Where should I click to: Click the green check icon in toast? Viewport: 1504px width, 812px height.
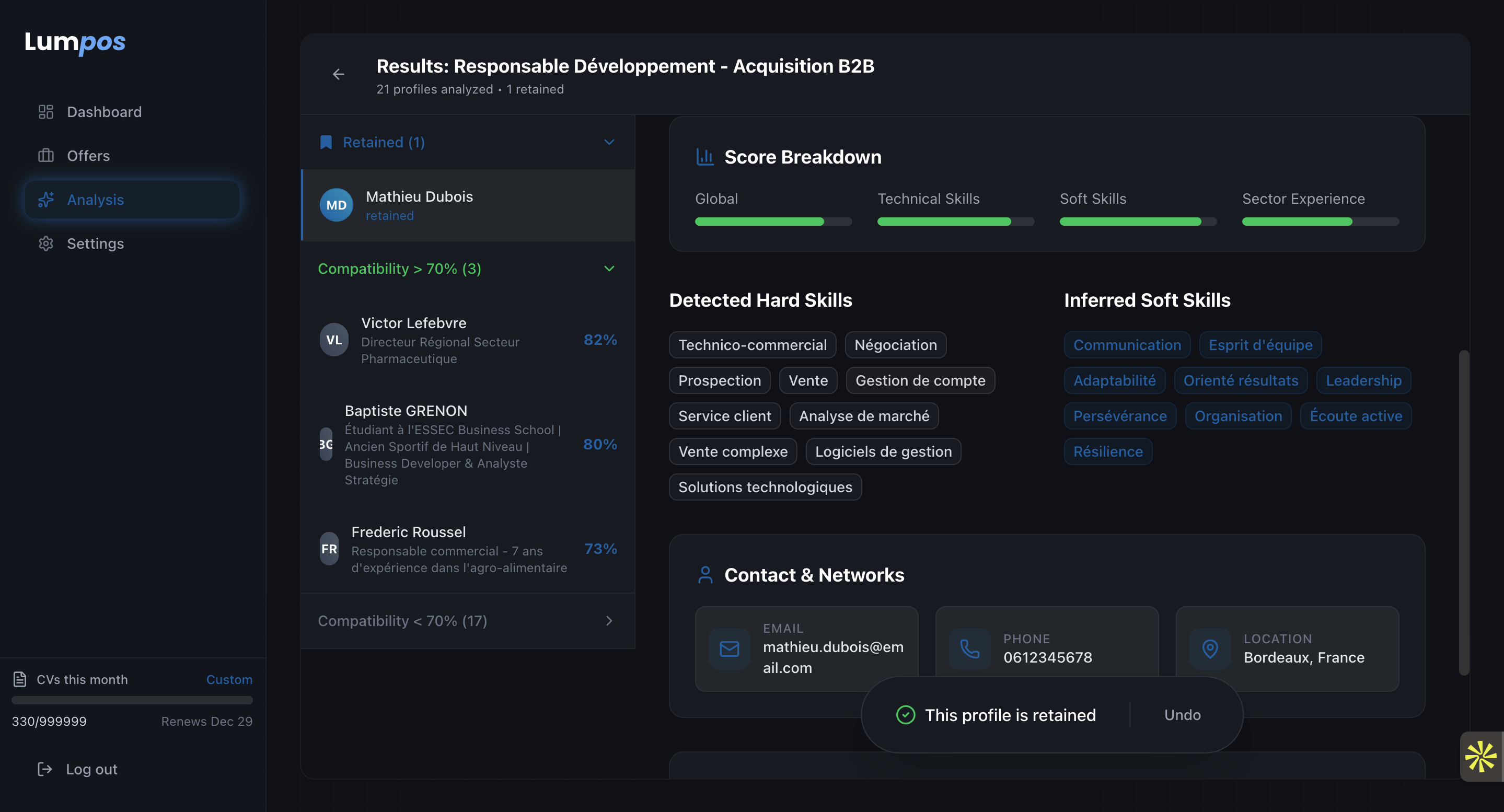click(x=905, y=714)
